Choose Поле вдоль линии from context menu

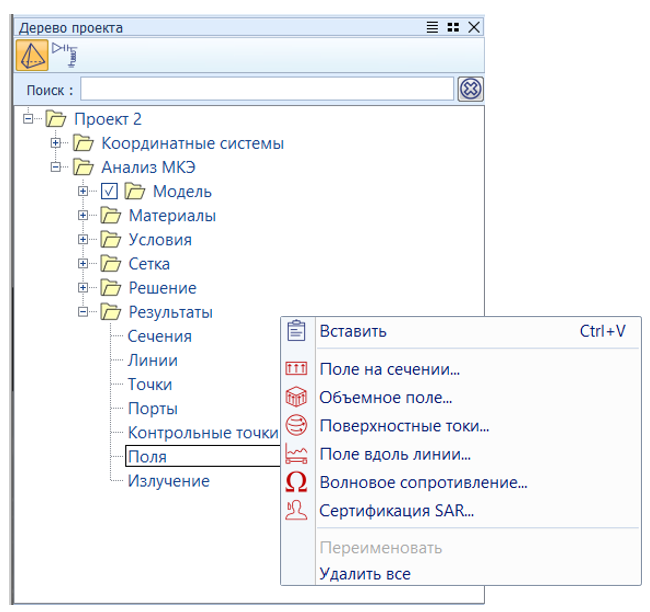pos(394,455)
